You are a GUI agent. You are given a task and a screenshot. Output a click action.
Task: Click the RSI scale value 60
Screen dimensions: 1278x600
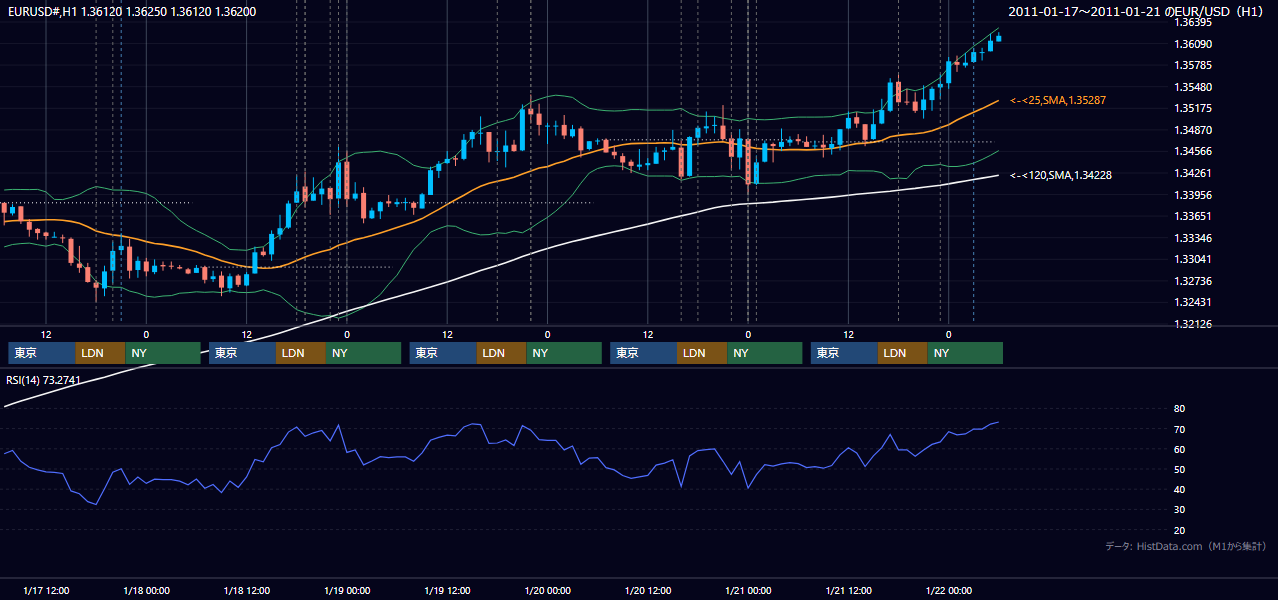pyautogui.click(x=1179, y=449)
